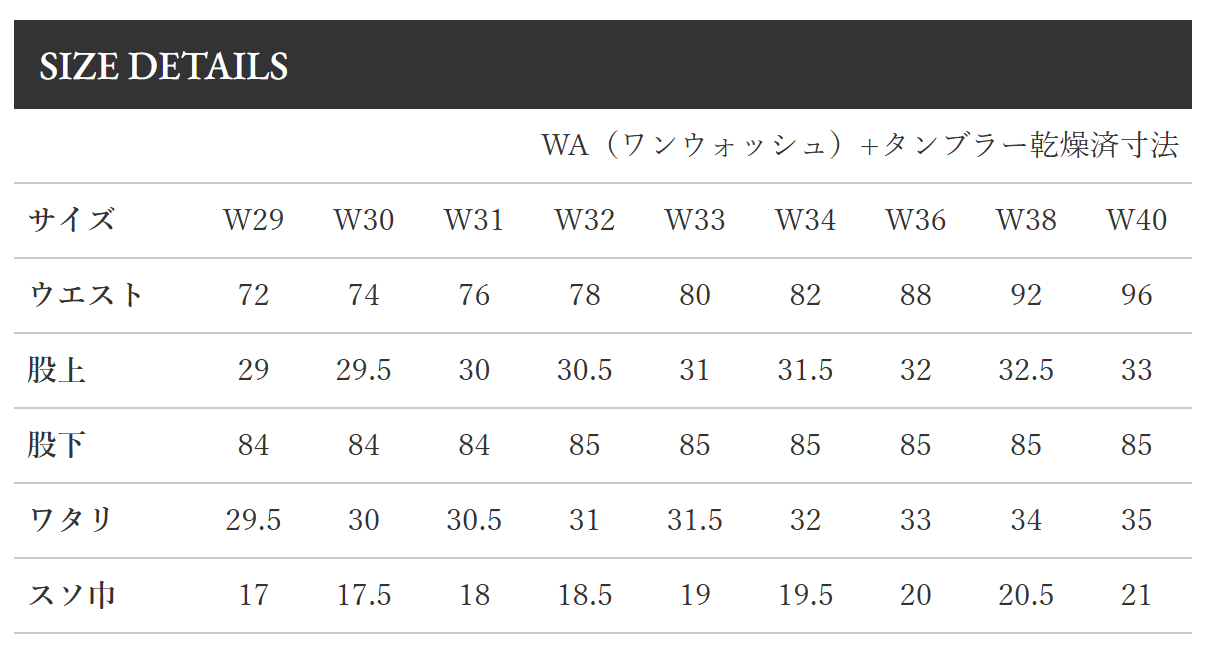The image size is (1208, 647).
Task: Select the W40 size column header
Action: click(x=1136, y=220)
